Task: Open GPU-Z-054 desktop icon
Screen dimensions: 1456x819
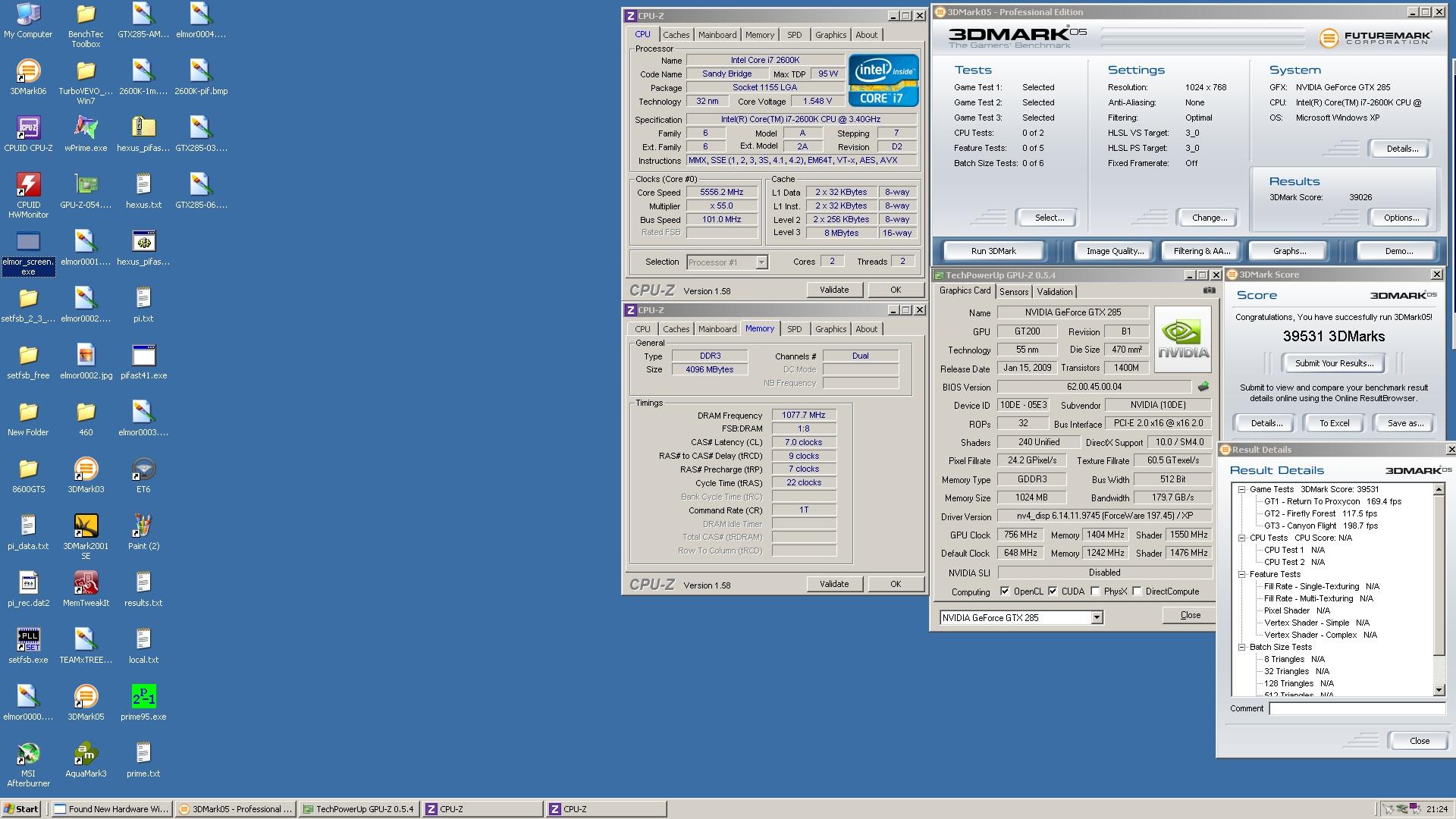Action: pyautogui.click(x=86, y=191)
